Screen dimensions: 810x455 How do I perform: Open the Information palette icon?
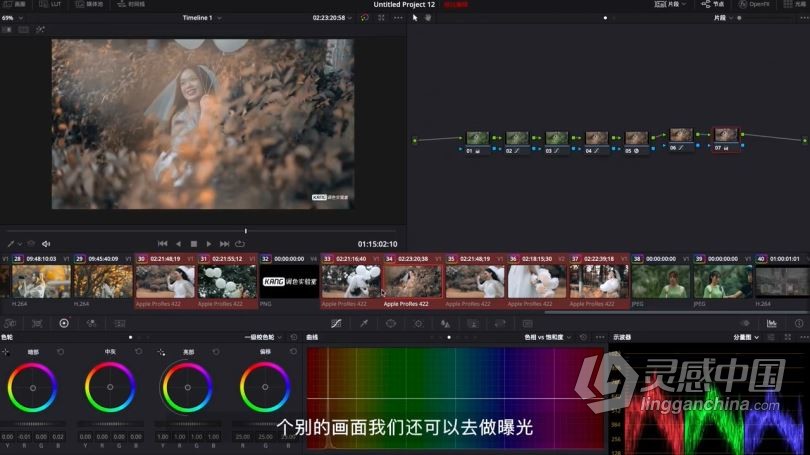[x=799, y=323]
